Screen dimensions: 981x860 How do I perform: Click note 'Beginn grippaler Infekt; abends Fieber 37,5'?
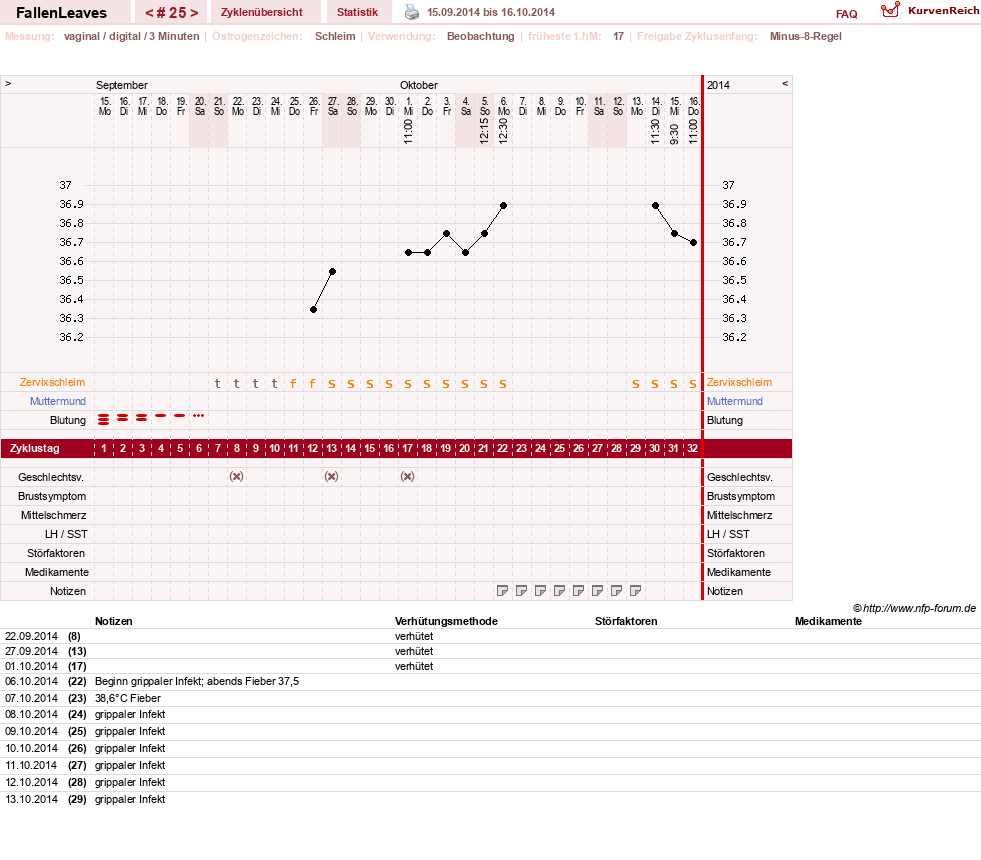click(197, 681)
